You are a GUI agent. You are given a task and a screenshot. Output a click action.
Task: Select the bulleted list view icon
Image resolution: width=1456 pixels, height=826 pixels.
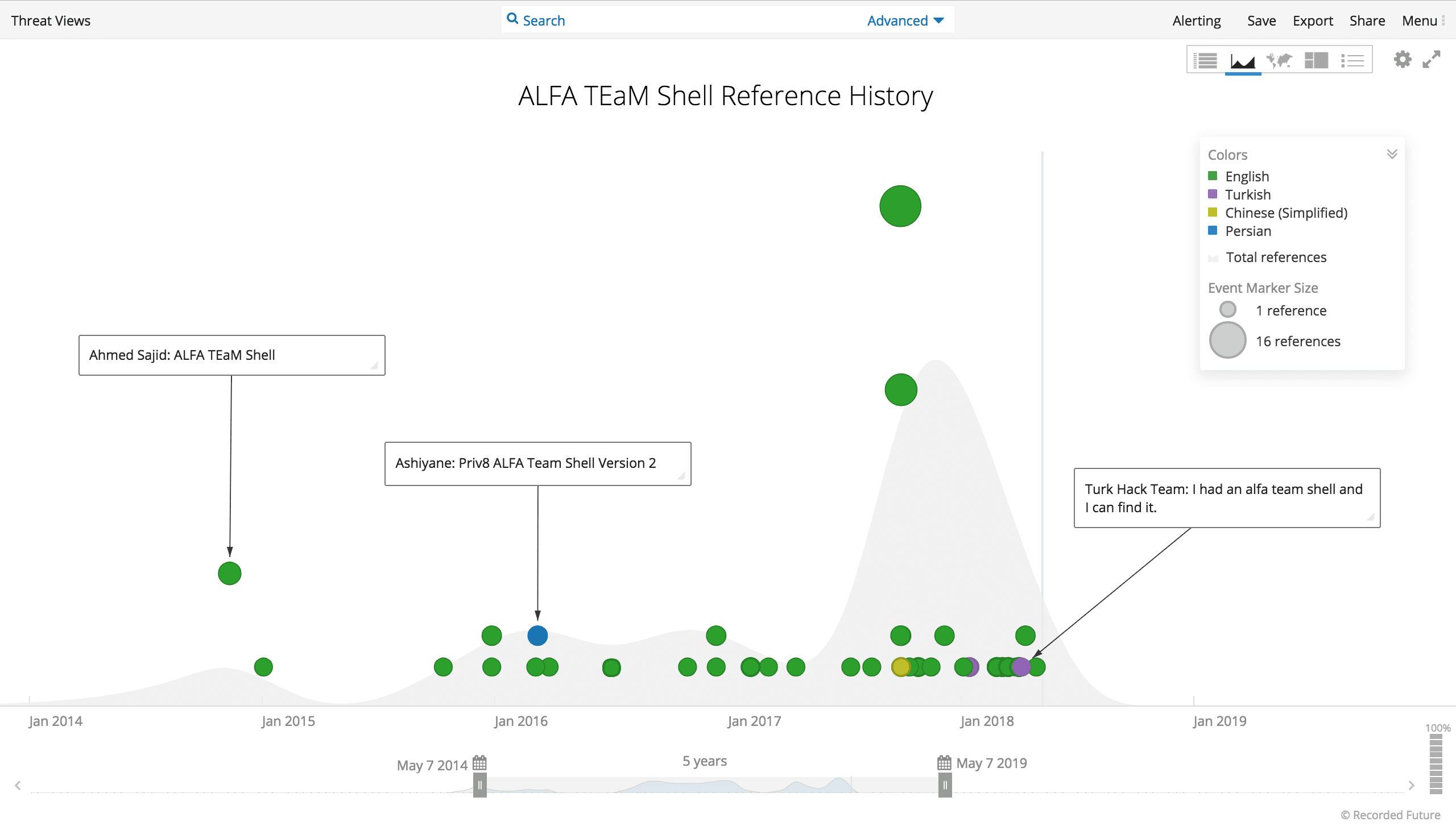1352,60
